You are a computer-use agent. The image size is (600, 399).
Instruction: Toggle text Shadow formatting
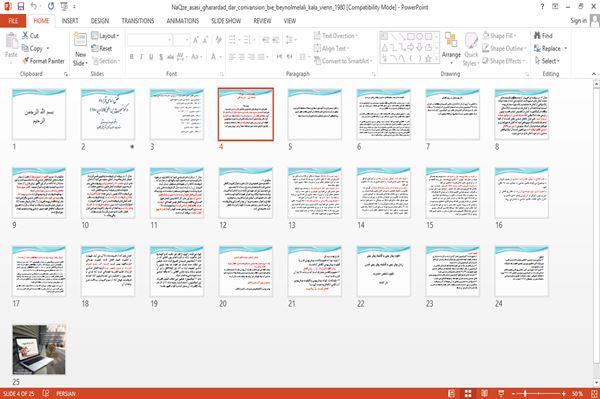coord(161,57)
